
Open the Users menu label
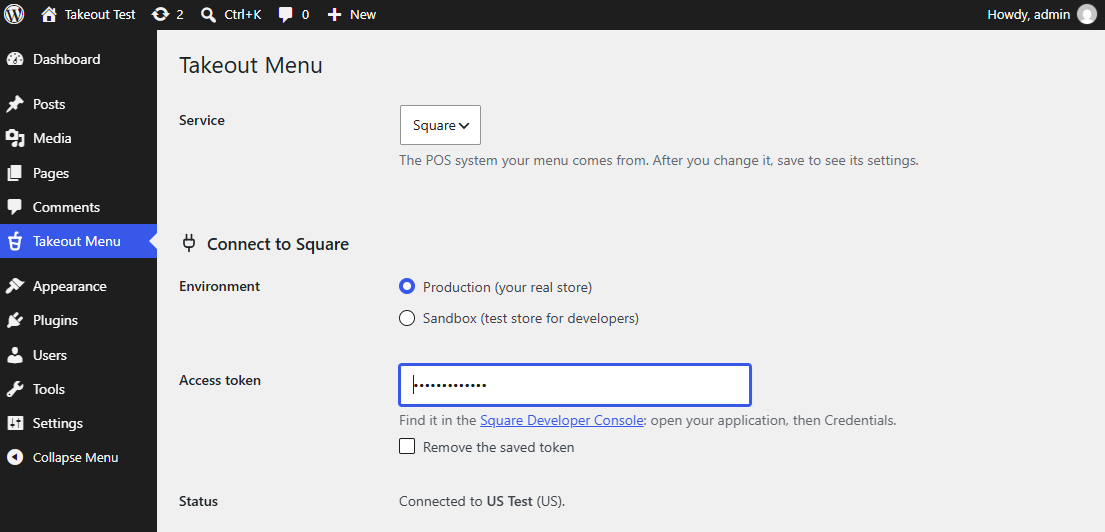(x=50, y=355)
